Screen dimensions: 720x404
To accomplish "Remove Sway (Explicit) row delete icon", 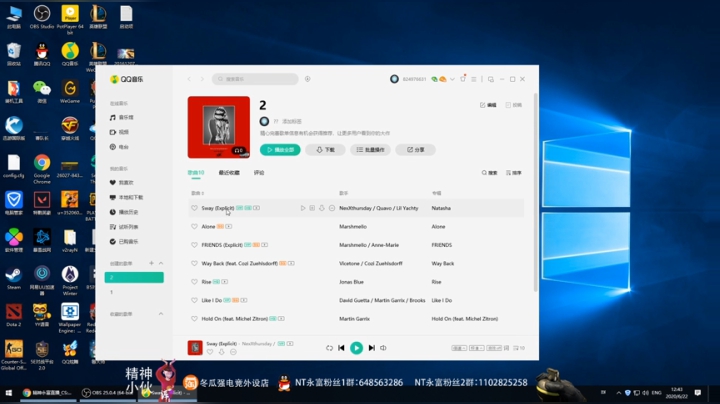I will pyautogui.click(x=332, y=208).
